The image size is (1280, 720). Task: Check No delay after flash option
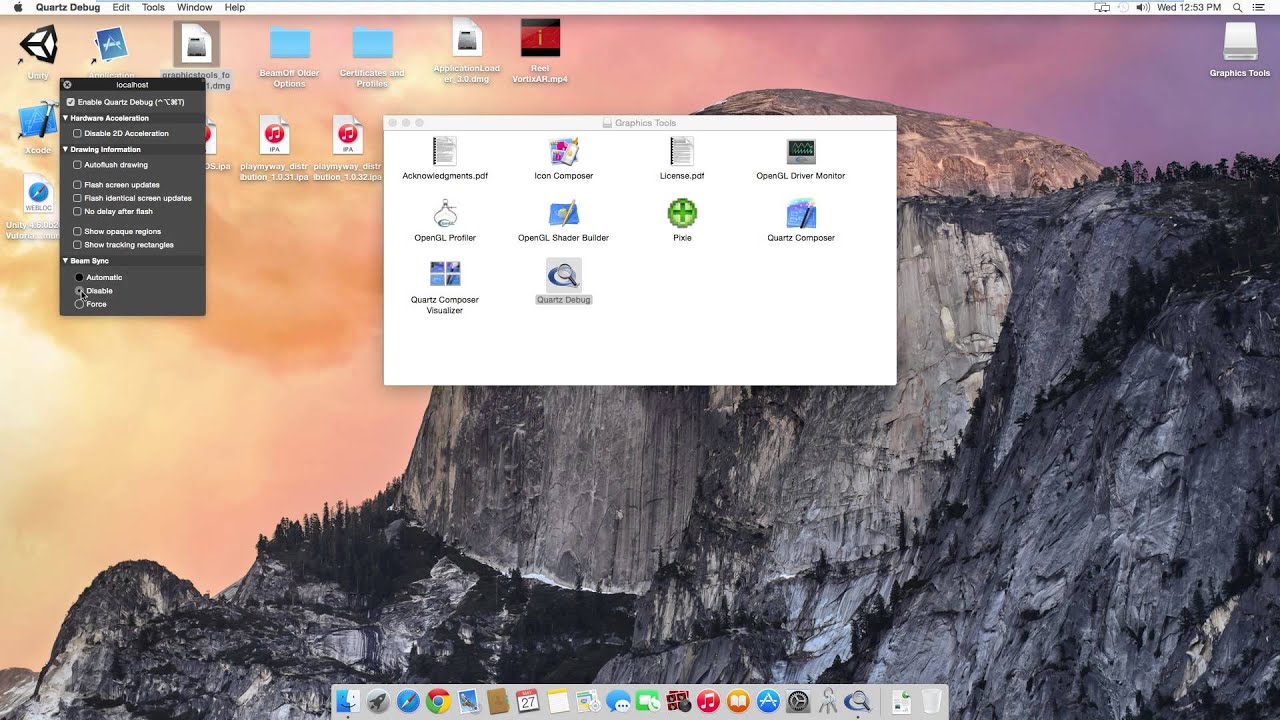(x=78, y=211)
